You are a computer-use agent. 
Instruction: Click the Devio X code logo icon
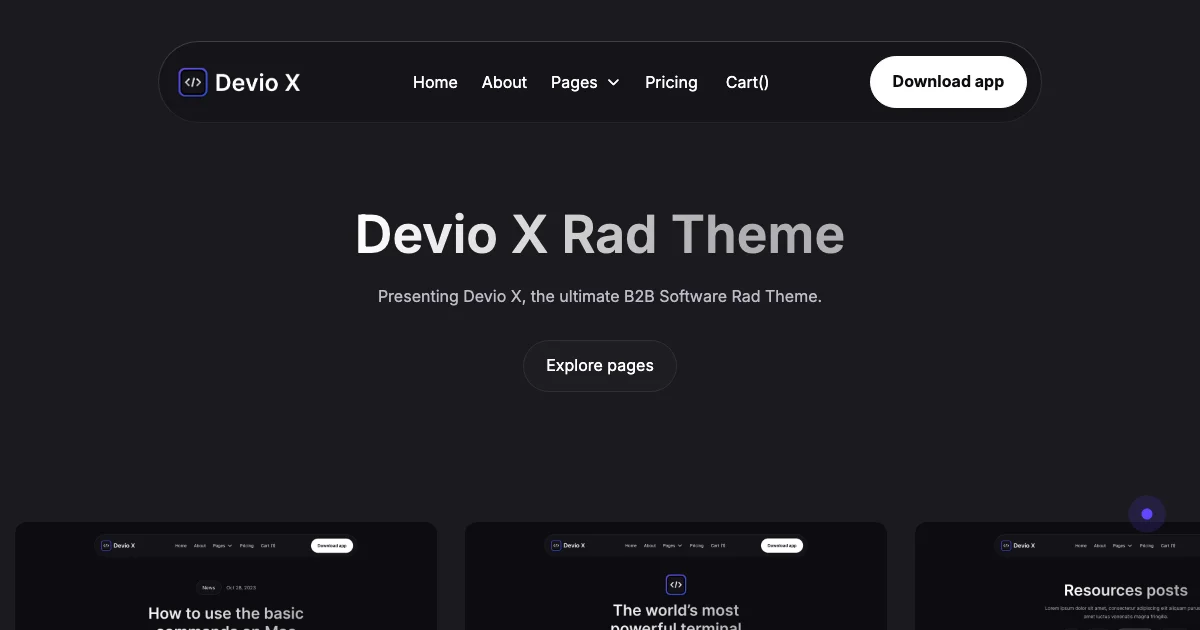[x=193, y=82]
